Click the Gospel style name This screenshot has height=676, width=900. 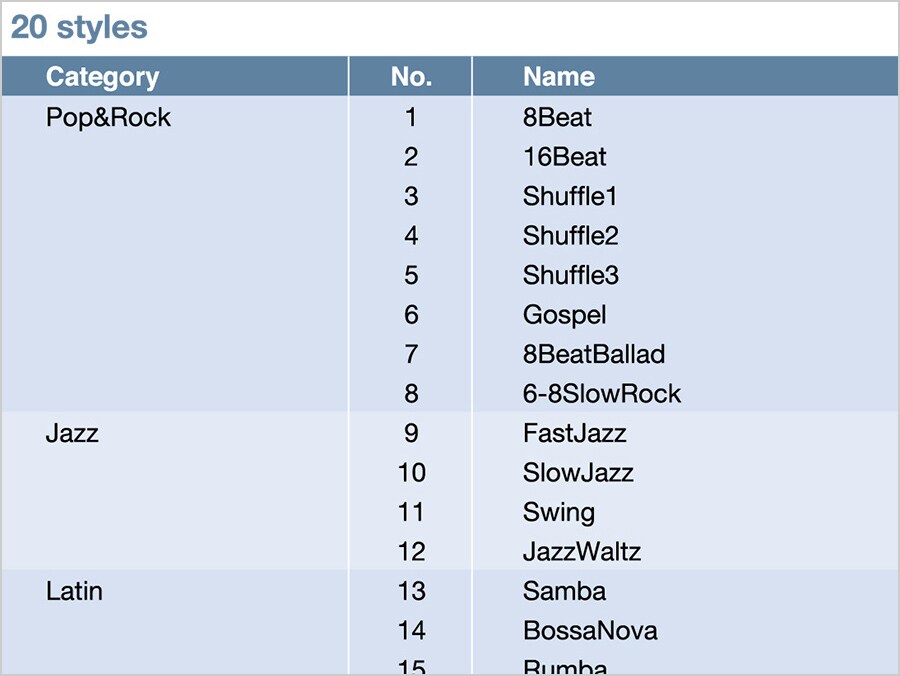coord(564,315)
